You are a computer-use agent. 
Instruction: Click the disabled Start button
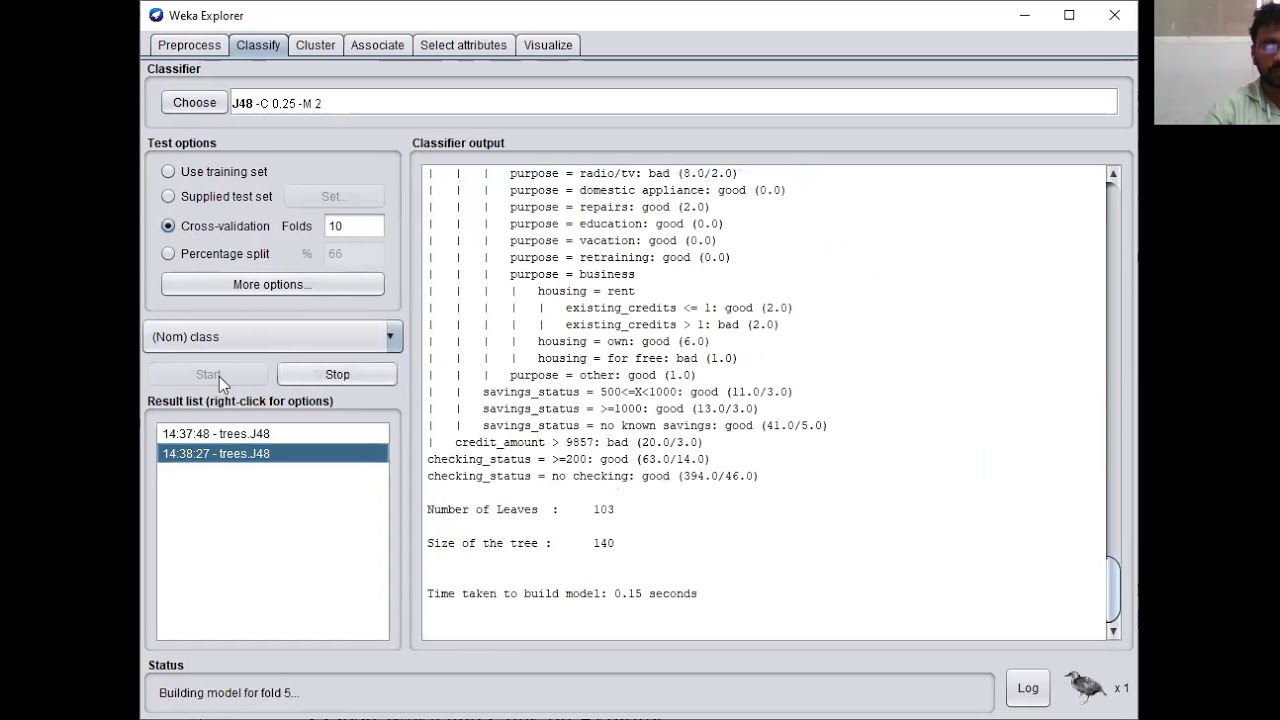pos(207,375)
